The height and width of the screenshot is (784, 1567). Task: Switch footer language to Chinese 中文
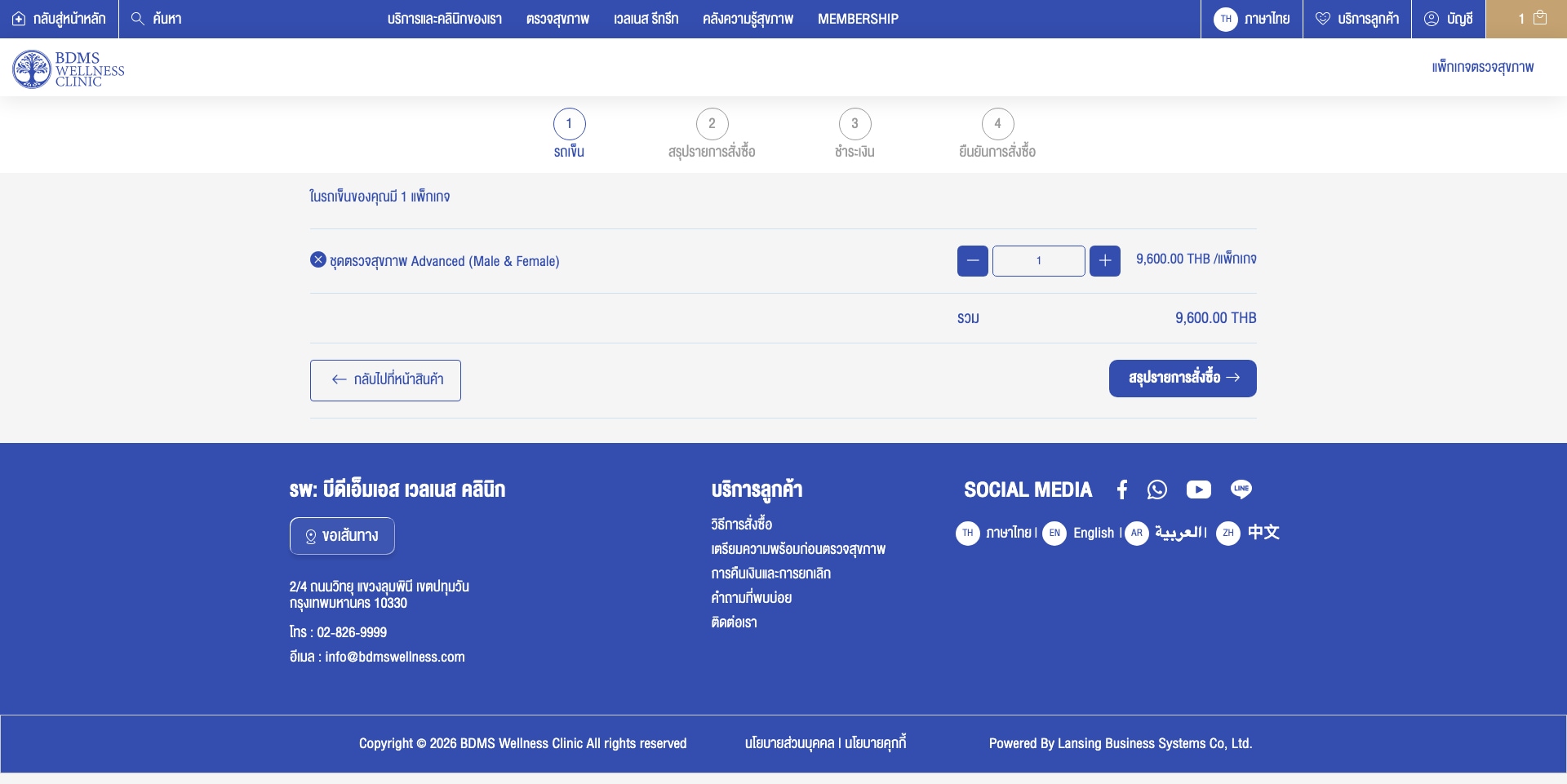click(1248, 533)
